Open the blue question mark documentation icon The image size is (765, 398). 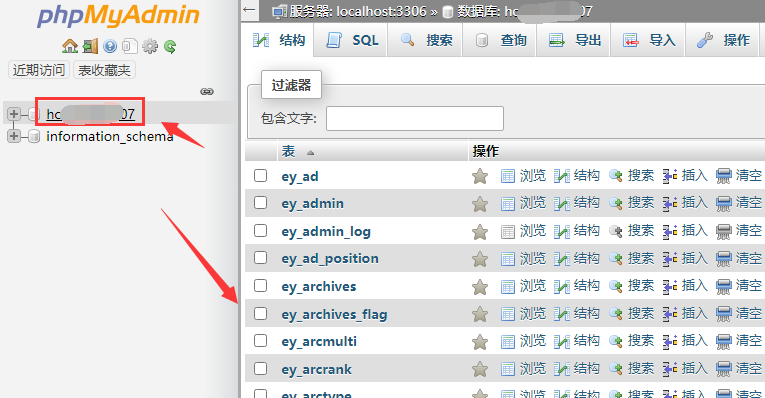(x=110, y=46)
